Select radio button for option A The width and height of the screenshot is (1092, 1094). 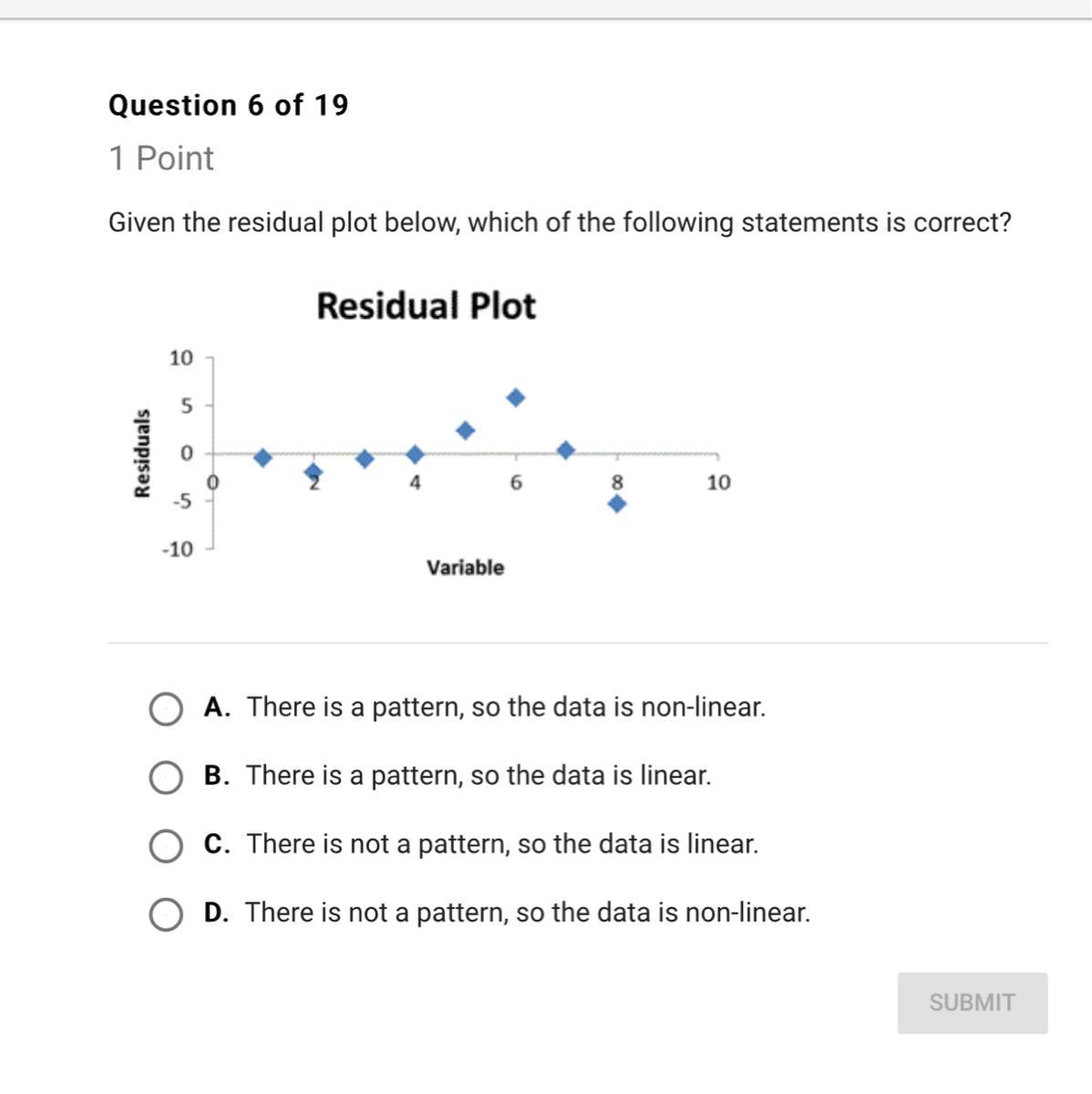click(x=165, y=708)
